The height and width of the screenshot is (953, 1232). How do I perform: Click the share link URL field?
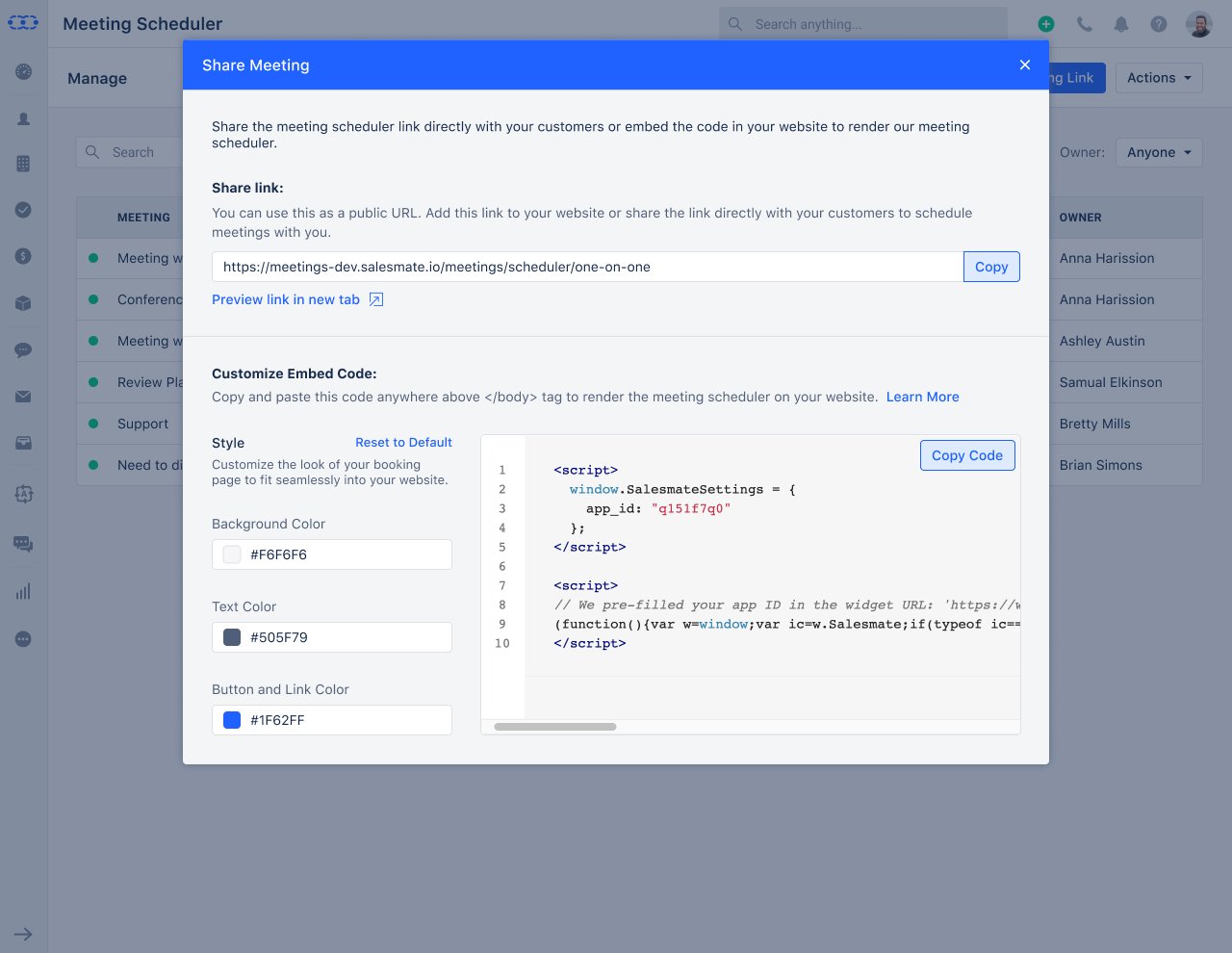coord(587,267)
